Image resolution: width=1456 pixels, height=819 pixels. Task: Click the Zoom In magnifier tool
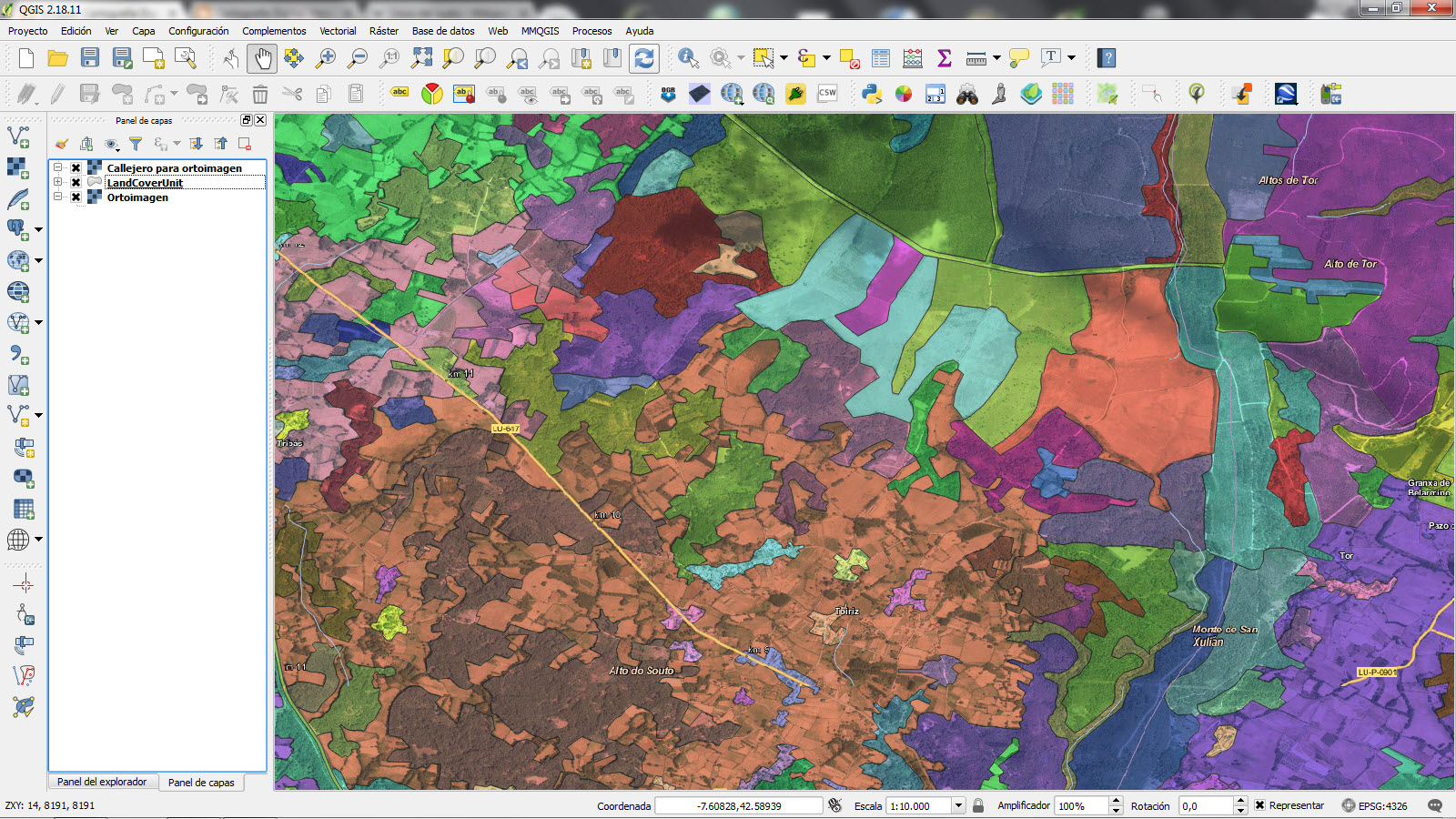[325, 58]
